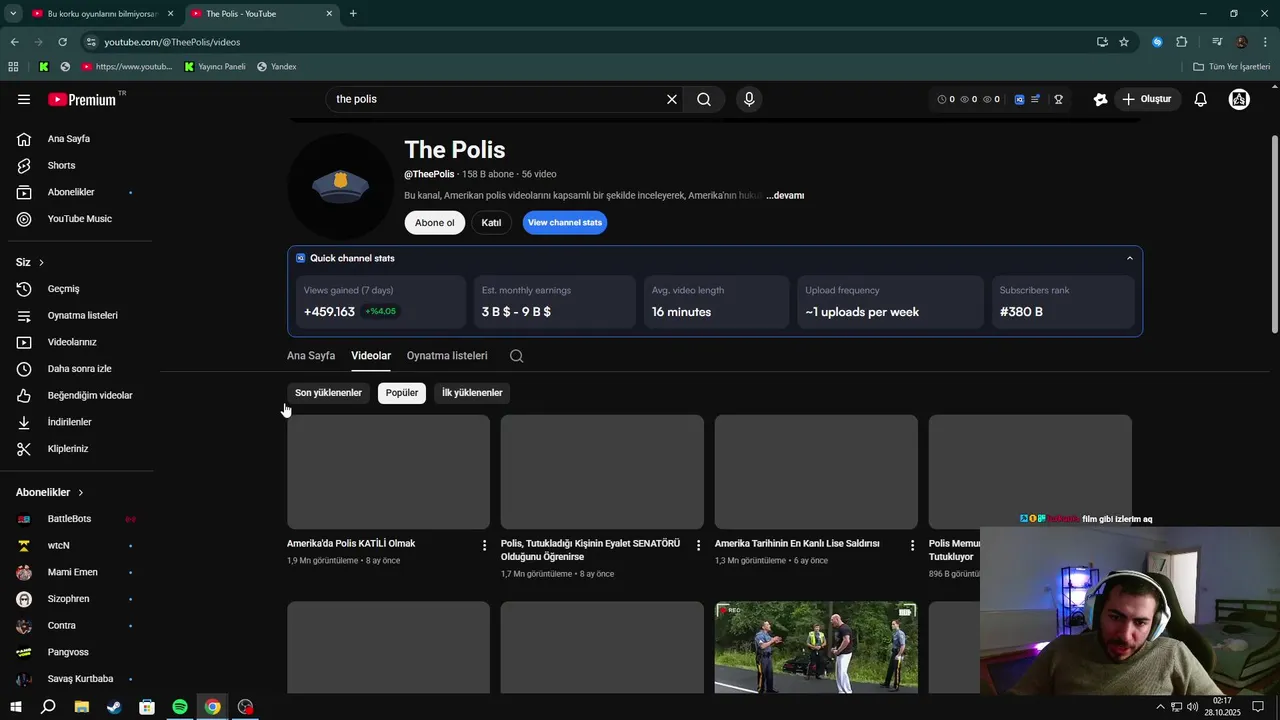Open the YouTube hamburger guide menu
Screen dimensions: 1280x720
(x=24, y=99)
